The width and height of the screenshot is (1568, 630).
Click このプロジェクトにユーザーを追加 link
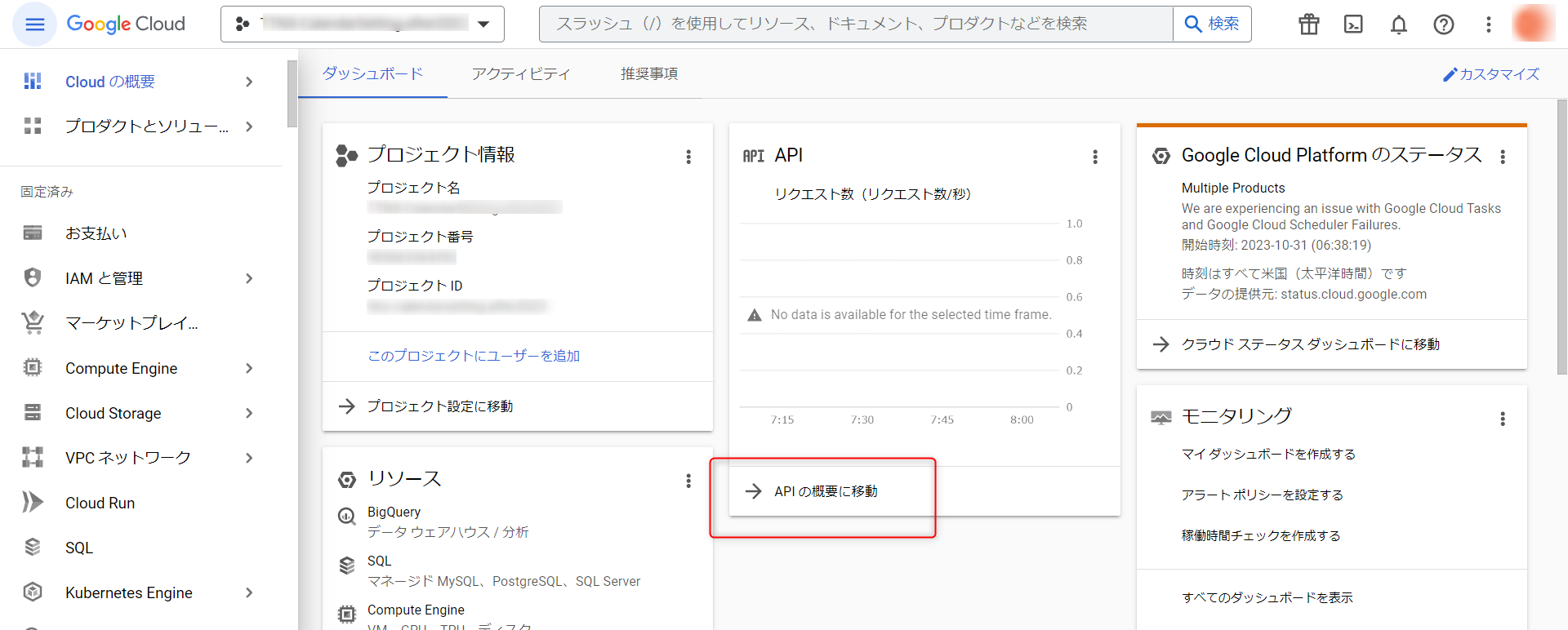point(474,356)
